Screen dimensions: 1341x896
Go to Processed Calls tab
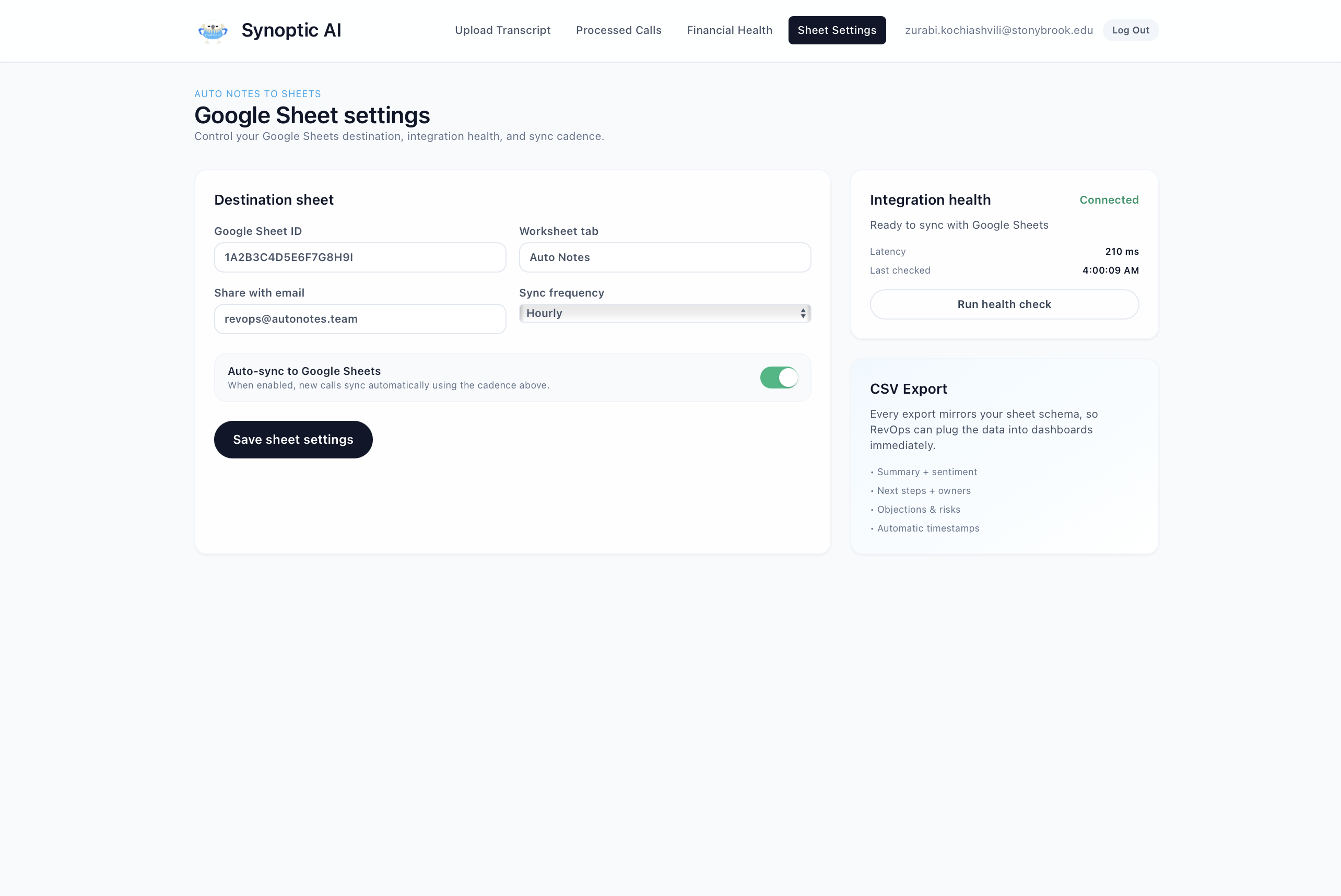click(618, 30)
